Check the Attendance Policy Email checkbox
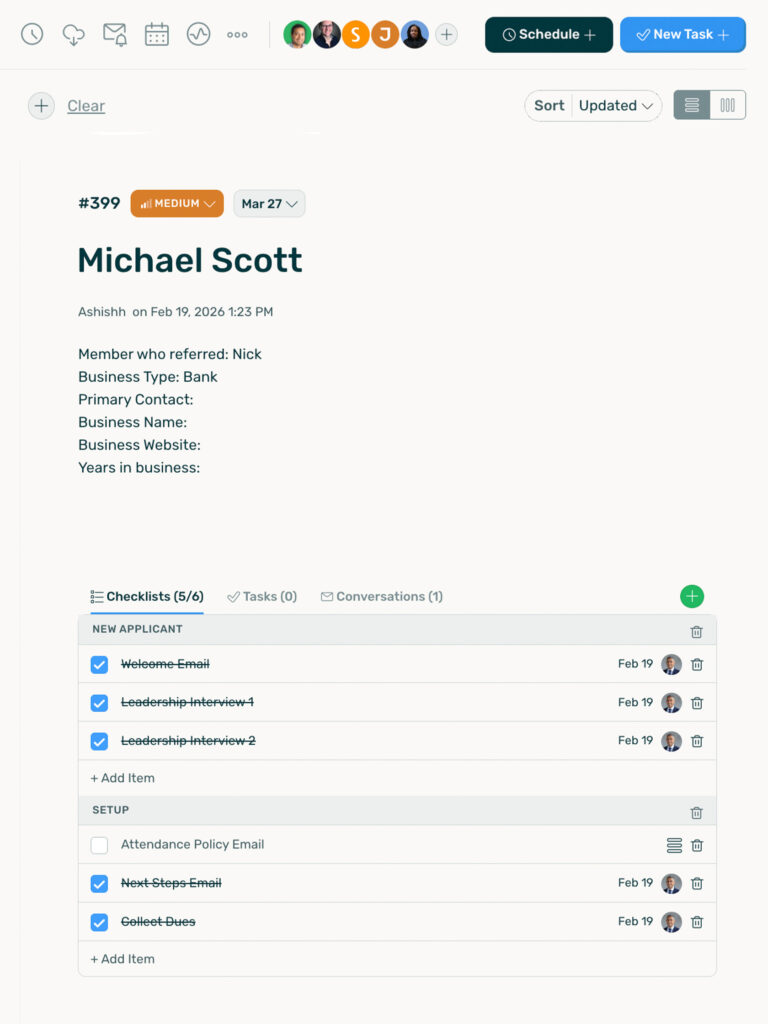Screen dimensions: 768x1024 pos(99,845)
